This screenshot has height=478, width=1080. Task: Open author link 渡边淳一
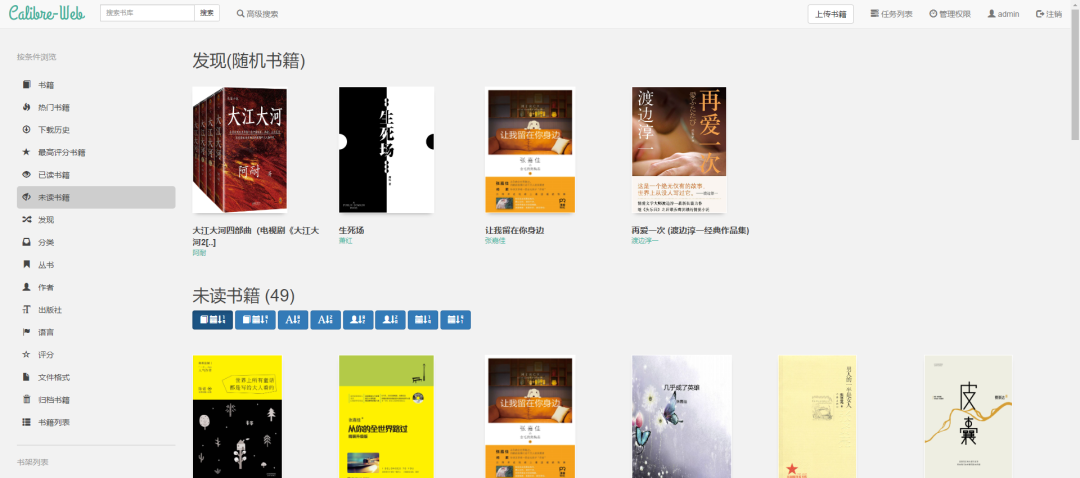click(645, 240)
